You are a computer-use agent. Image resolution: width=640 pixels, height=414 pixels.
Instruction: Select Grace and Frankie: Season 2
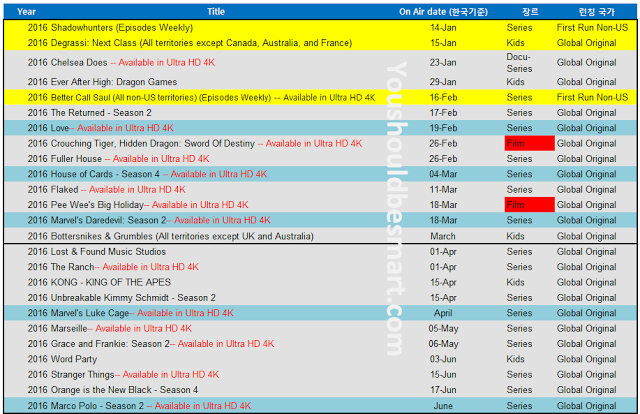(162, 344)
